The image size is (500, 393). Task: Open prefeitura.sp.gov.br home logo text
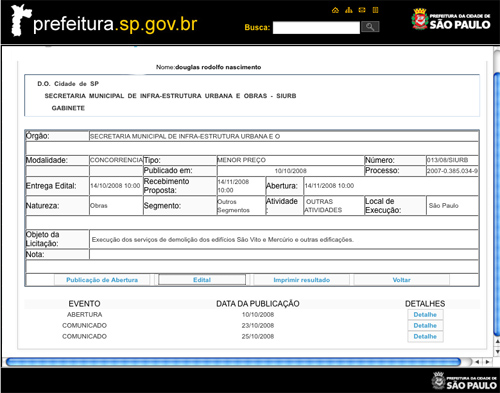[115, 24]
